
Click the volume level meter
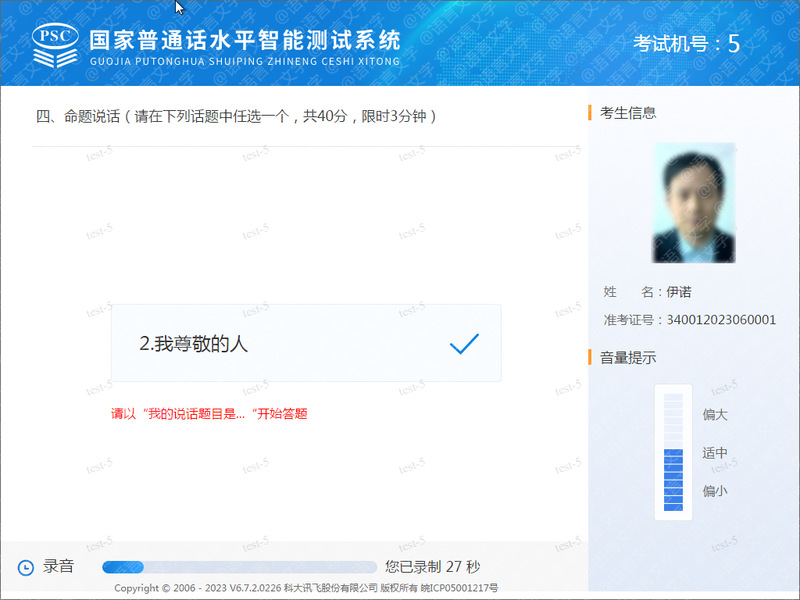point(673,452)
